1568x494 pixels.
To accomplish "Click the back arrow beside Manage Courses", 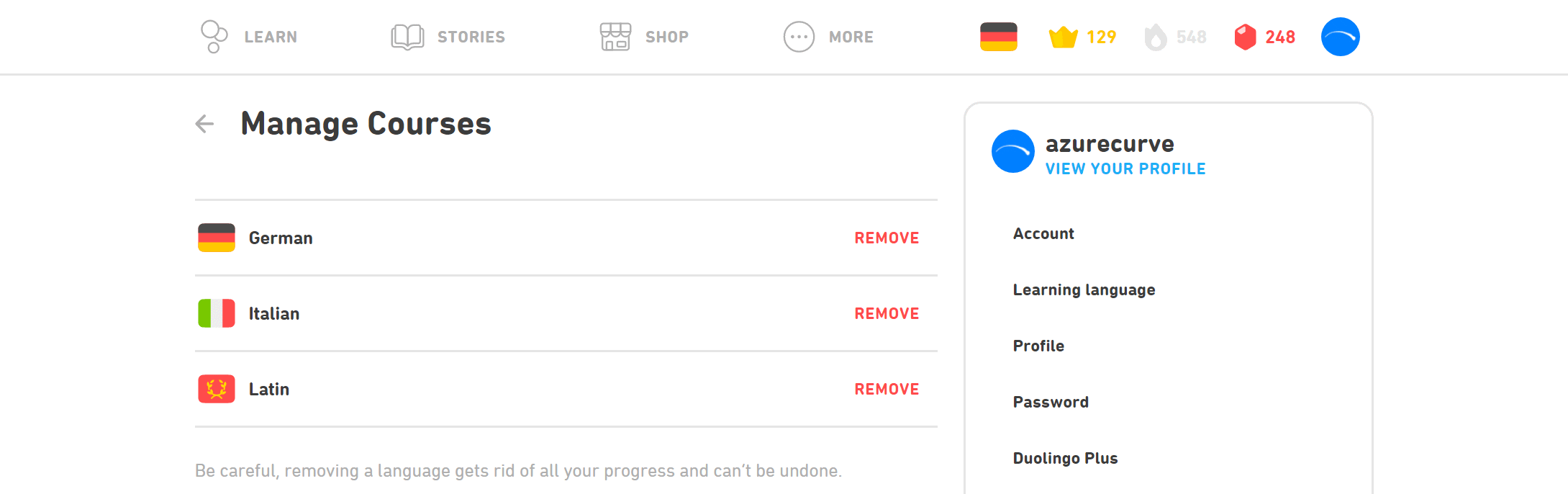I will pos(205,124).
